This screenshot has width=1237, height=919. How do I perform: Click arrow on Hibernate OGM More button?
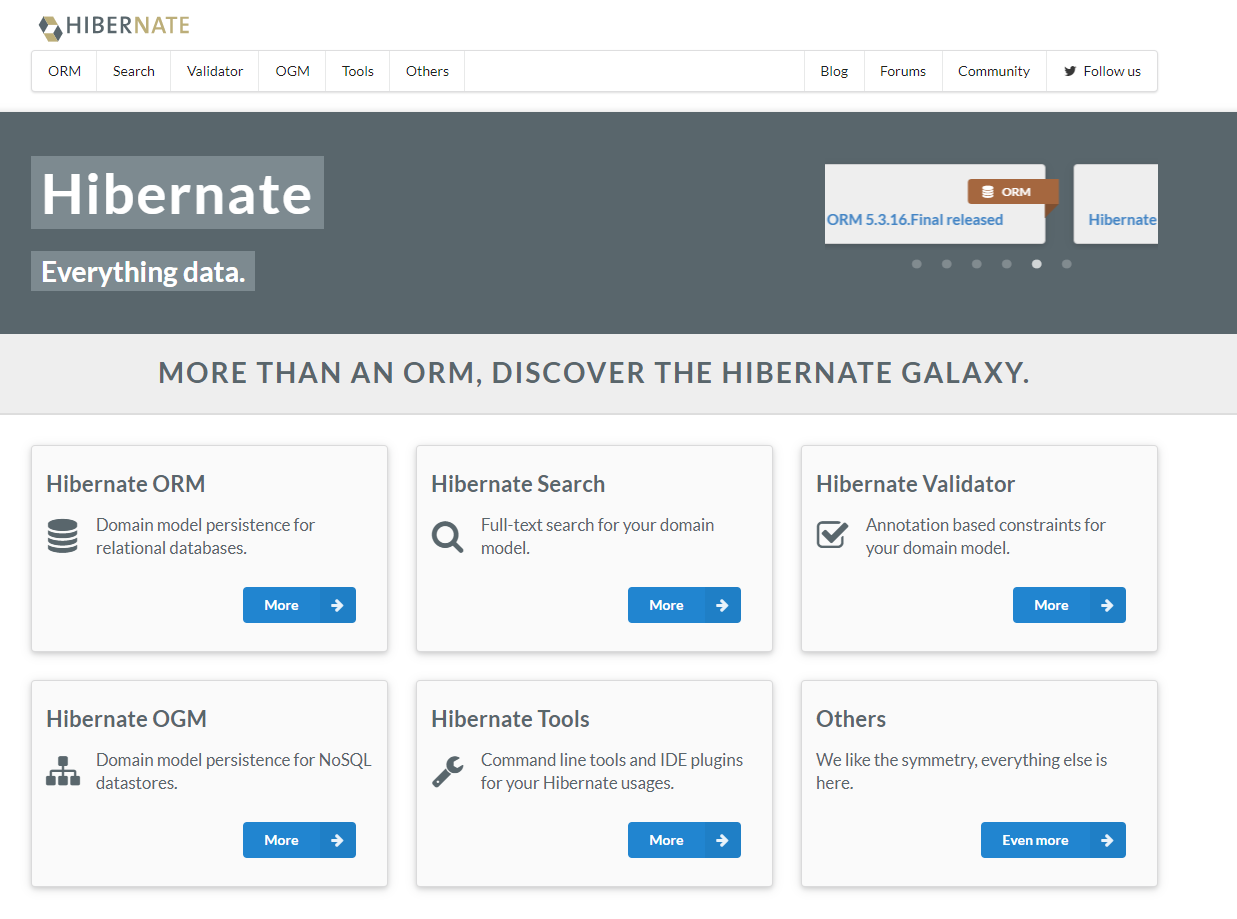[x=337, y=840]
